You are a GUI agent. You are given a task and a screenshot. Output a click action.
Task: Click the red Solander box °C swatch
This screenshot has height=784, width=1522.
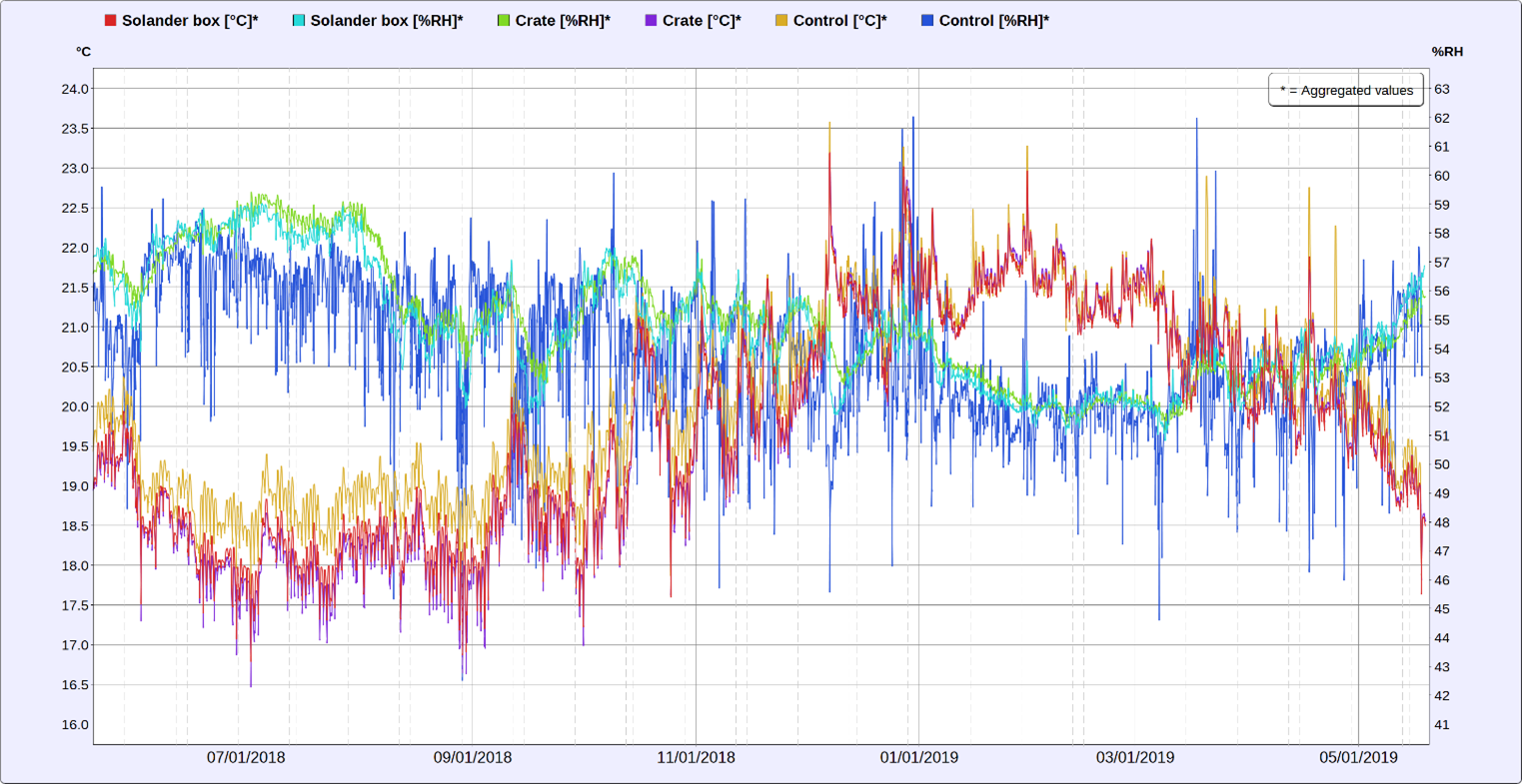pos(111,21)
